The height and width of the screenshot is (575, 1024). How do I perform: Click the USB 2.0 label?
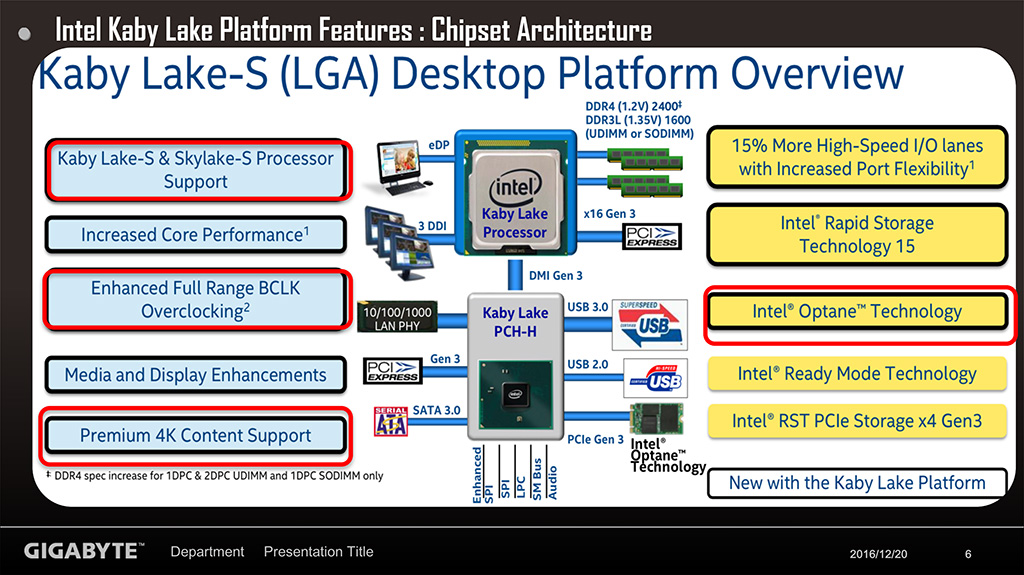(x=588, y=364)
